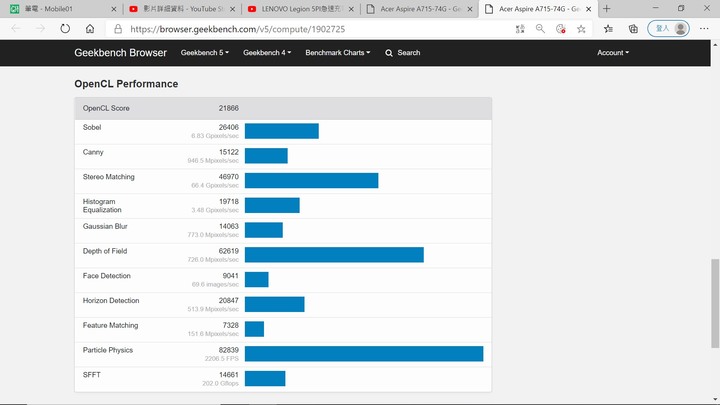
Task: View site info via lock icon
Action: tap(118, 29)
